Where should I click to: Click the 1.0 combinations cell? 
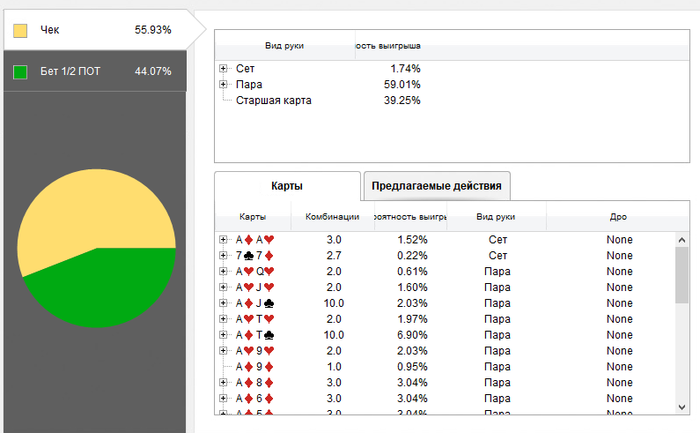point(334,367)
